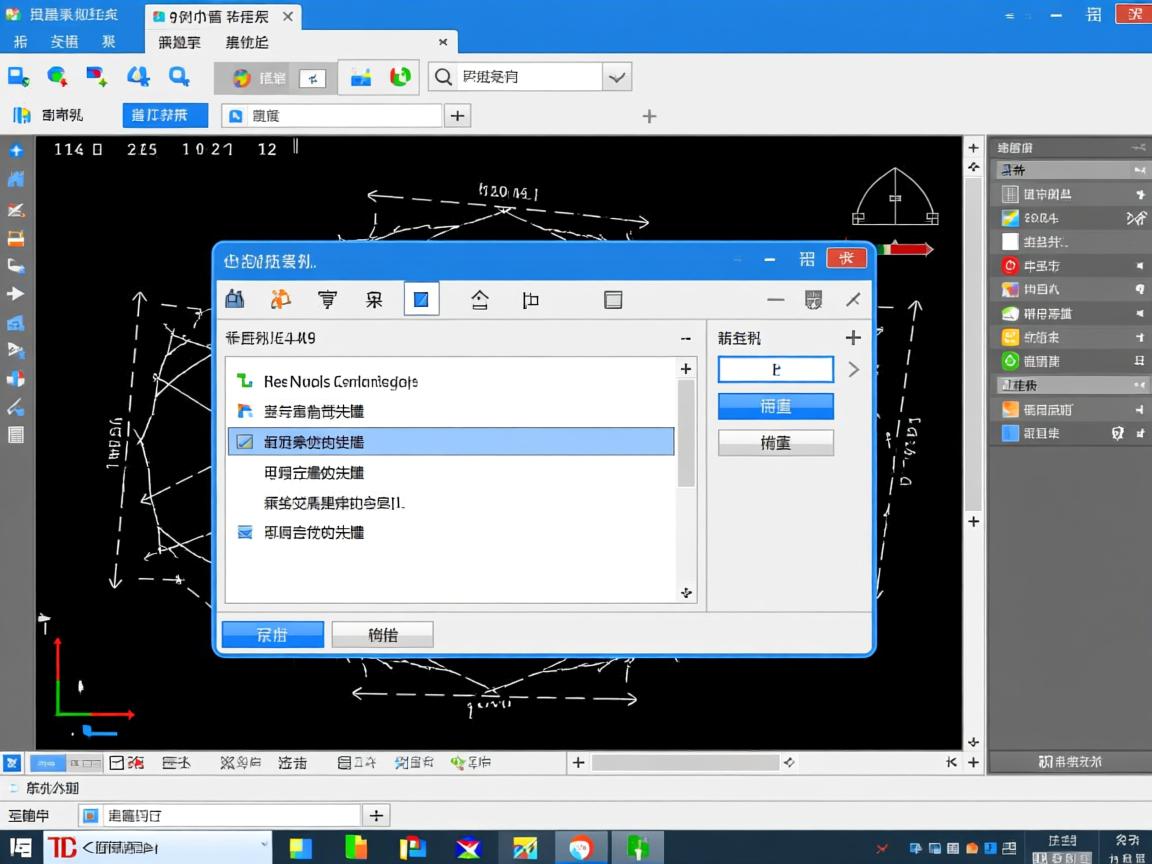
Task: Click the blue button at dialog bottom left
Action: [x=272, y=634]
